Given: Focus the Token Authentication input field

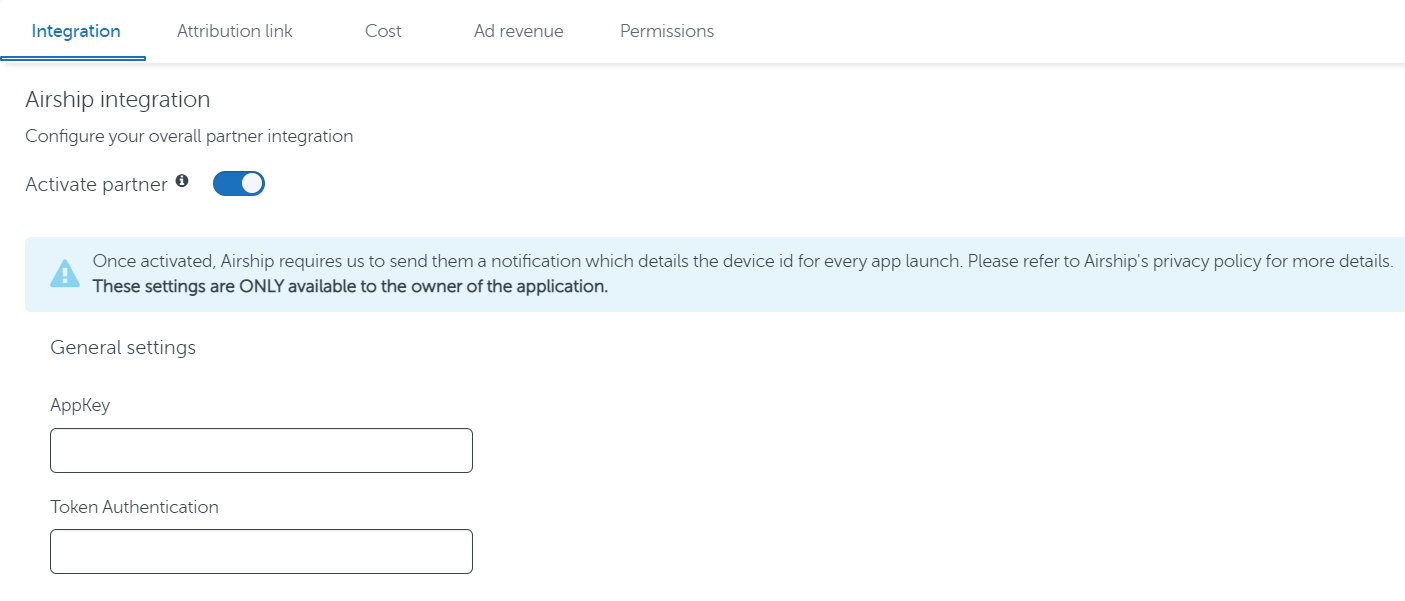Looking at the screenshot, I should (261, 551).
